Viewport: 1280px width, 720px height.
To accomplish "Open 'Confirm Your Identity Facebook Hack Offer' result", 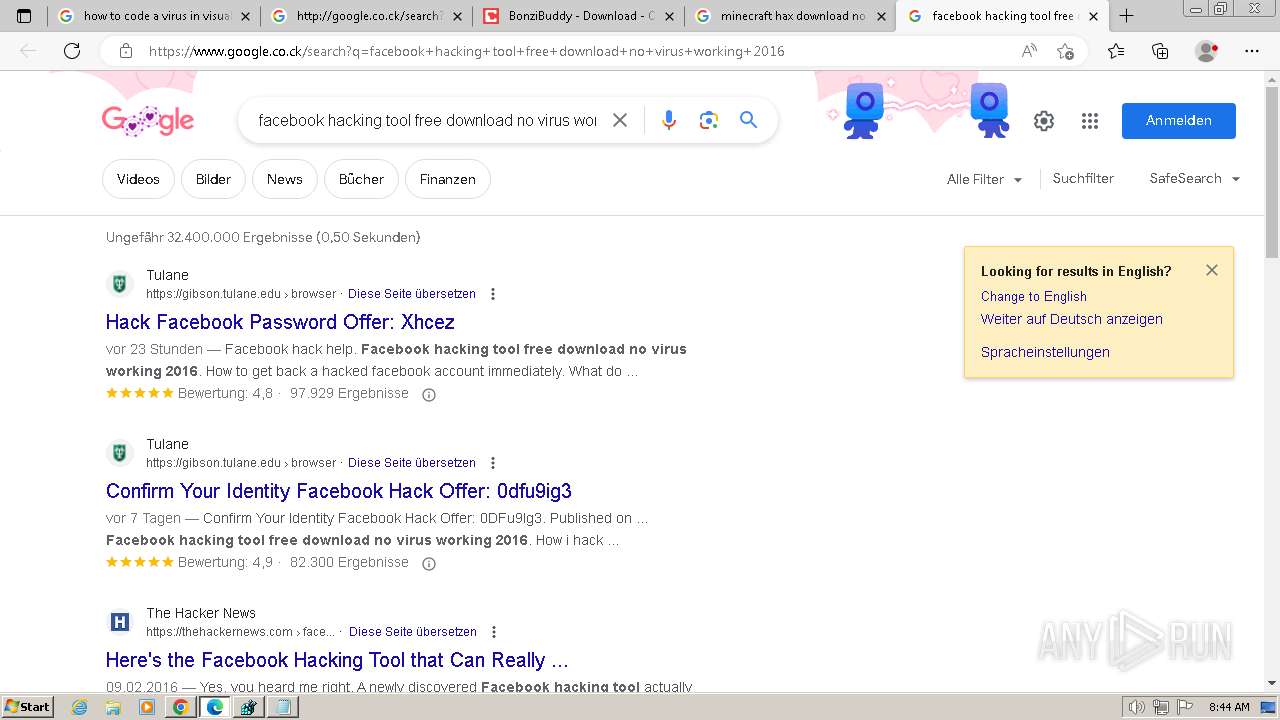I will coord(339,491).
